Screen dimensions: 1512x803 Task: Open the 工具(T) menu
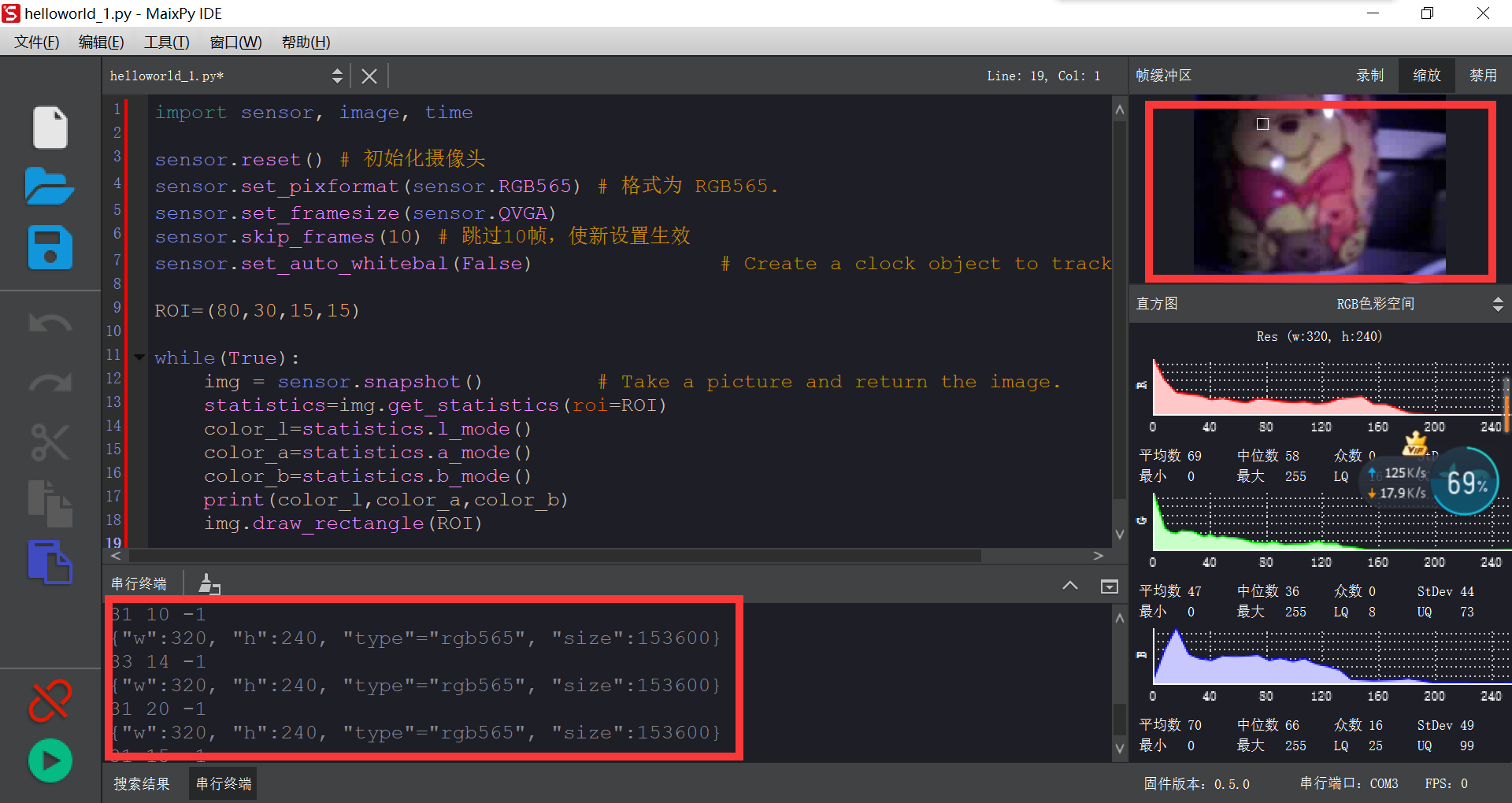tap(165, 42)
